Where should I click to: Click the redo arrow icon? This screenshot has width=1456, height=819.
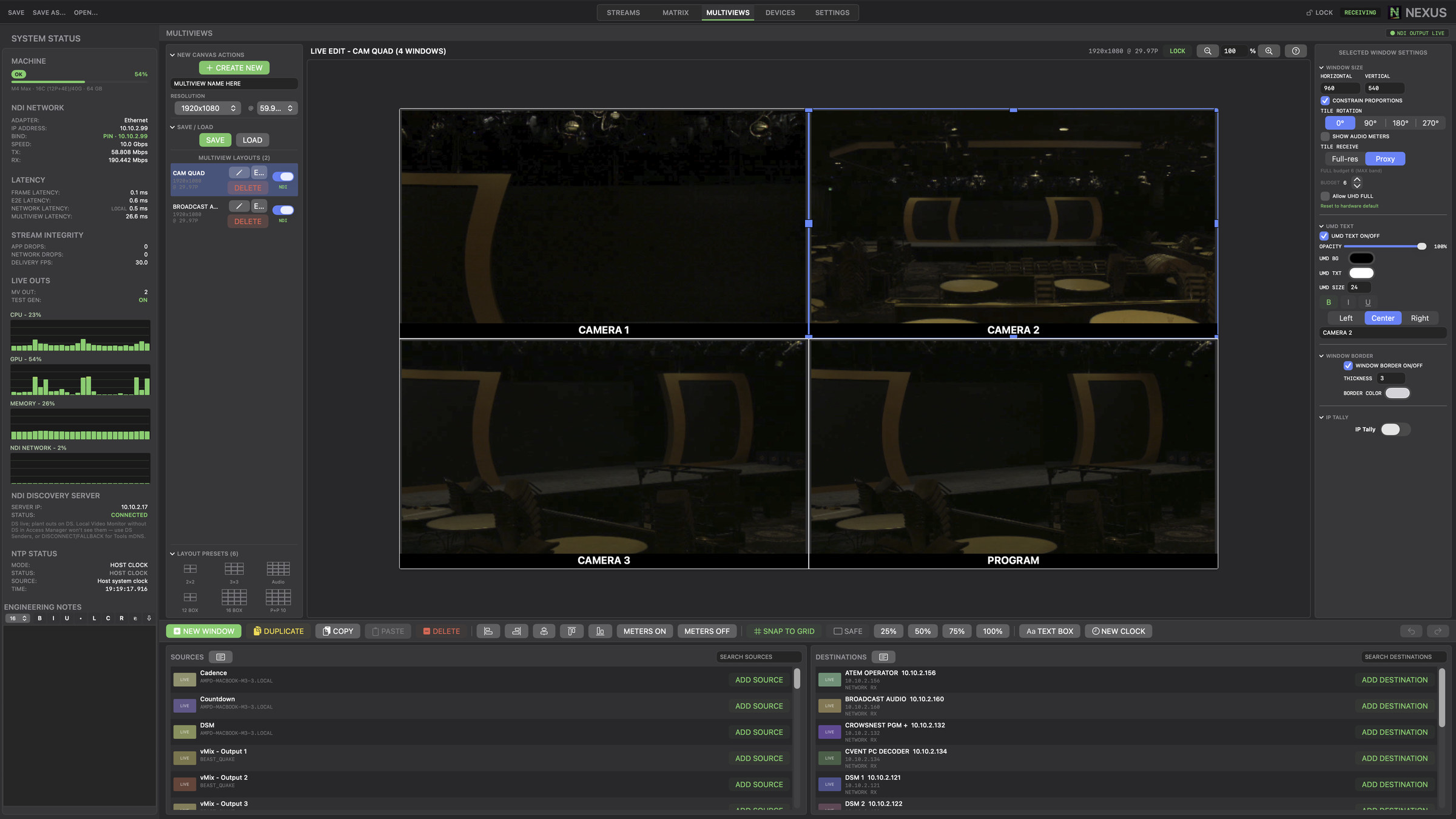tap(1438, 631)
